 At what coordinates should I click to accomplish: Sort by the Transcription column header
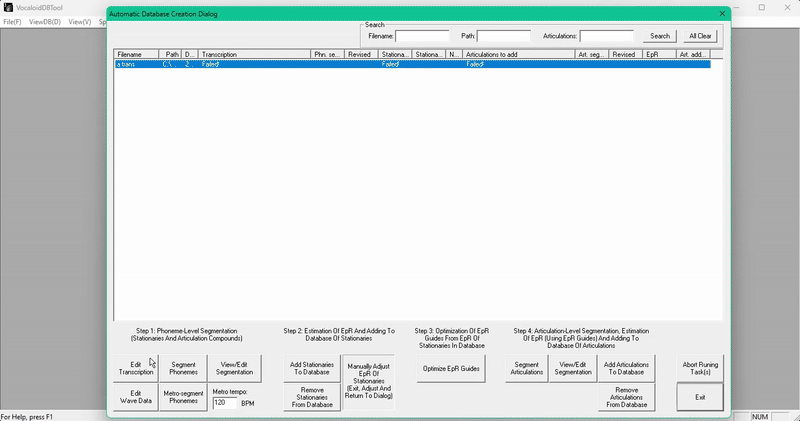click(x=255, y=54)
